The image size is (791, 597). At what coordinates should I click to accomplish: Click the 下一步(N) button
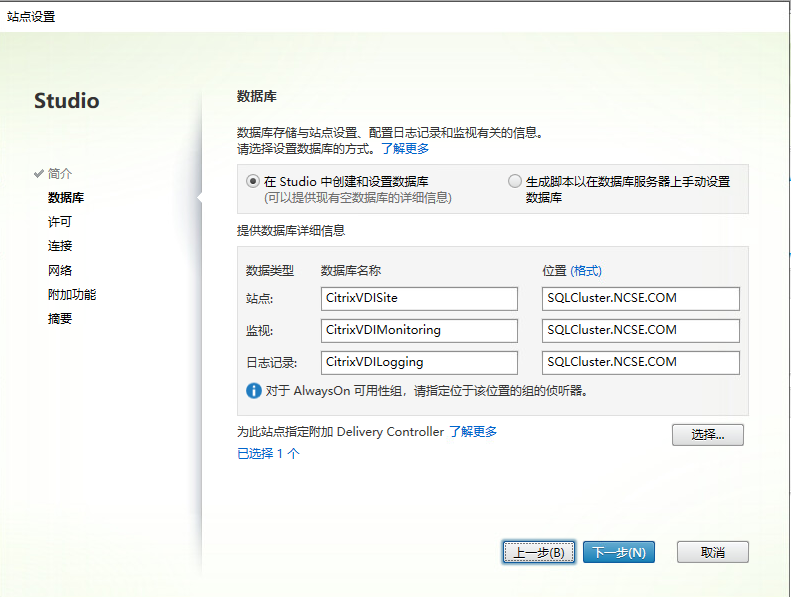tap(619, 552)
